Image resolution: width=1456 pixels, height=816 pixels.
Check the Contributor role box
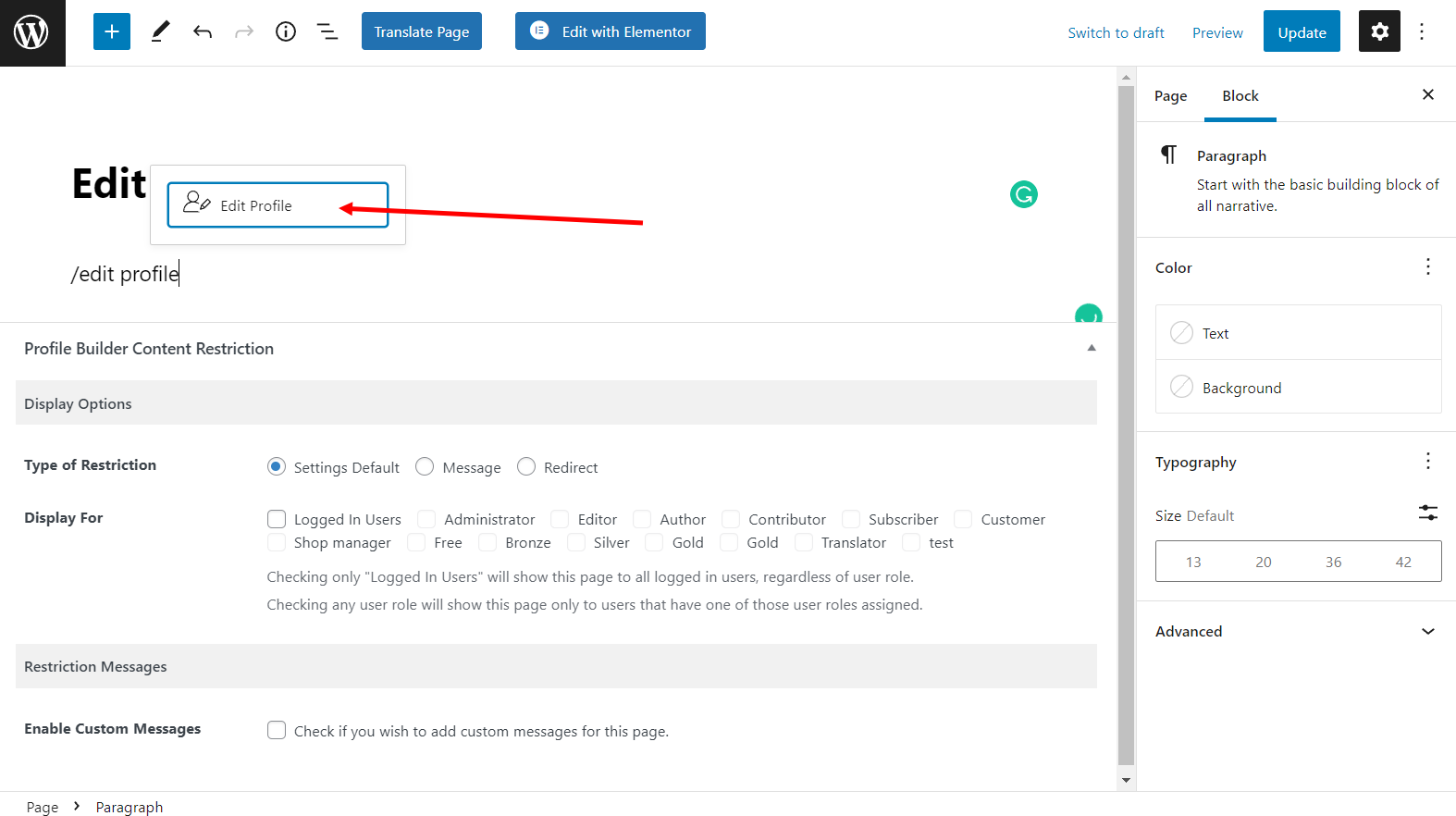point(731,518)
